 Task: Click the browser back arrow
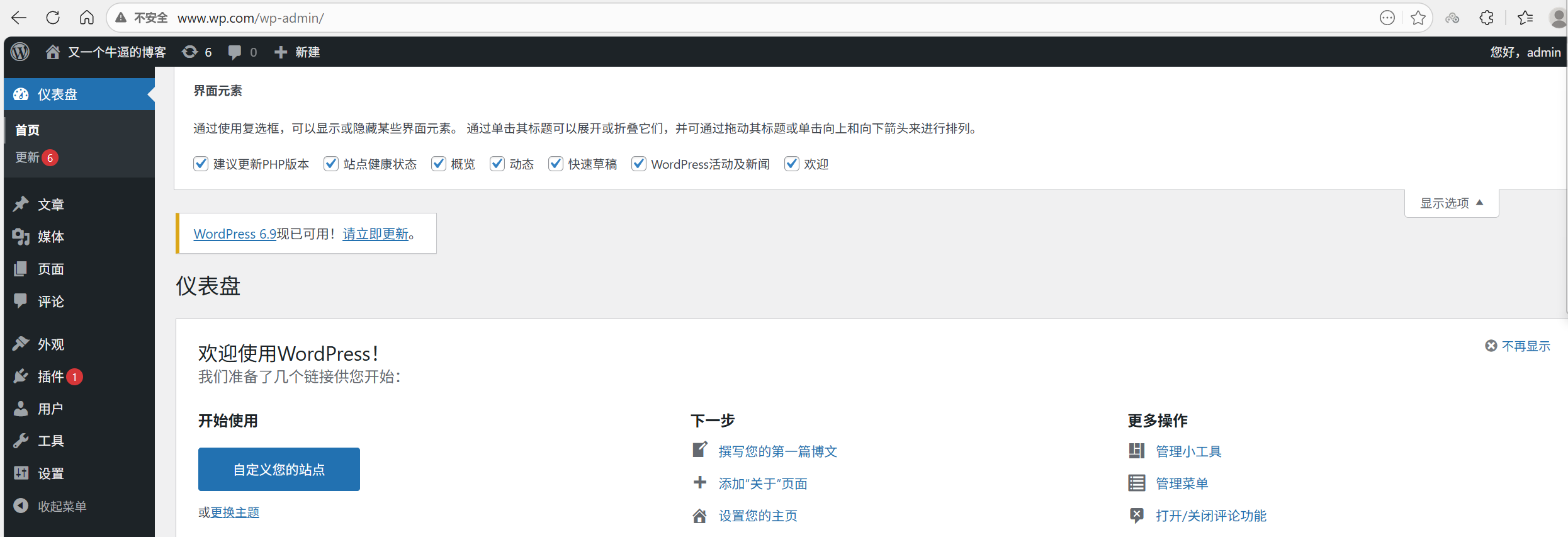click(19, 18)
